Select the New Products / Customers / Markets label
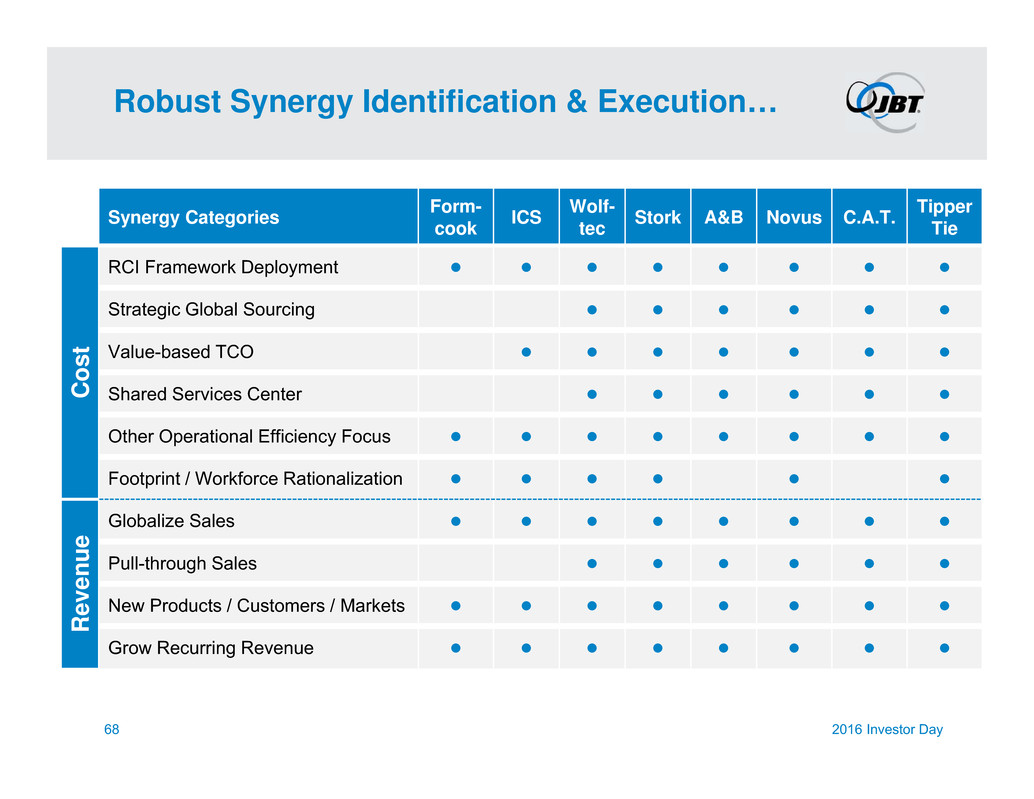Viewport: 1034px width, 799px height. coord(256,606)
